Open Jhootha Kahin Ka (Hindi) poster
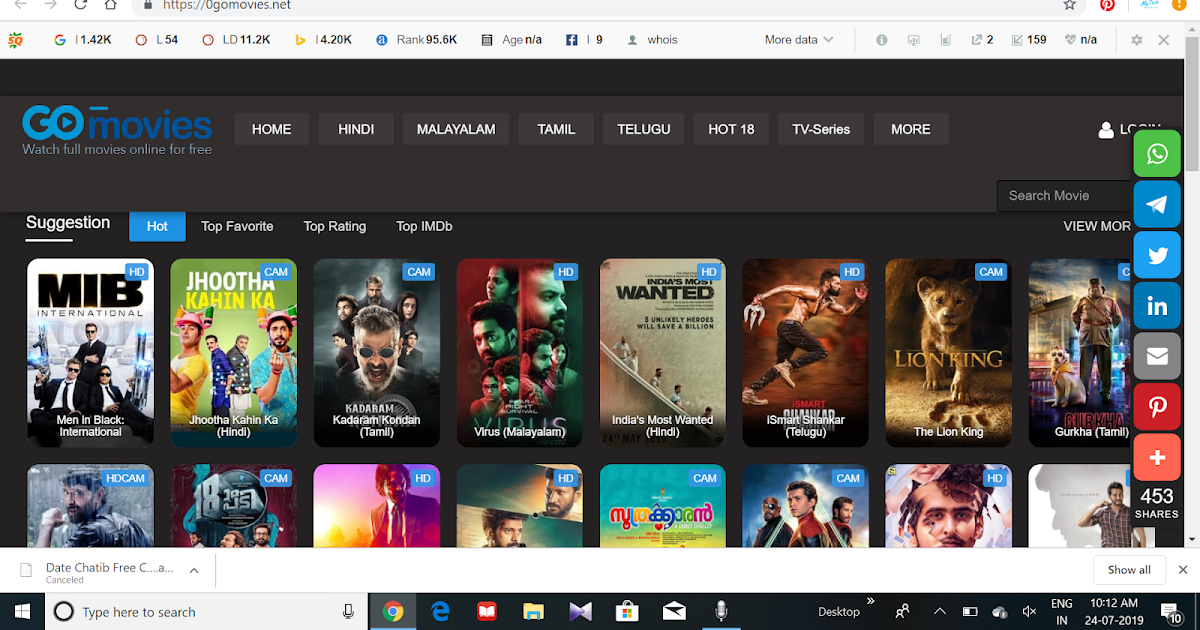The width and height of the screenshot is (1200, 630). pos(233,352)
